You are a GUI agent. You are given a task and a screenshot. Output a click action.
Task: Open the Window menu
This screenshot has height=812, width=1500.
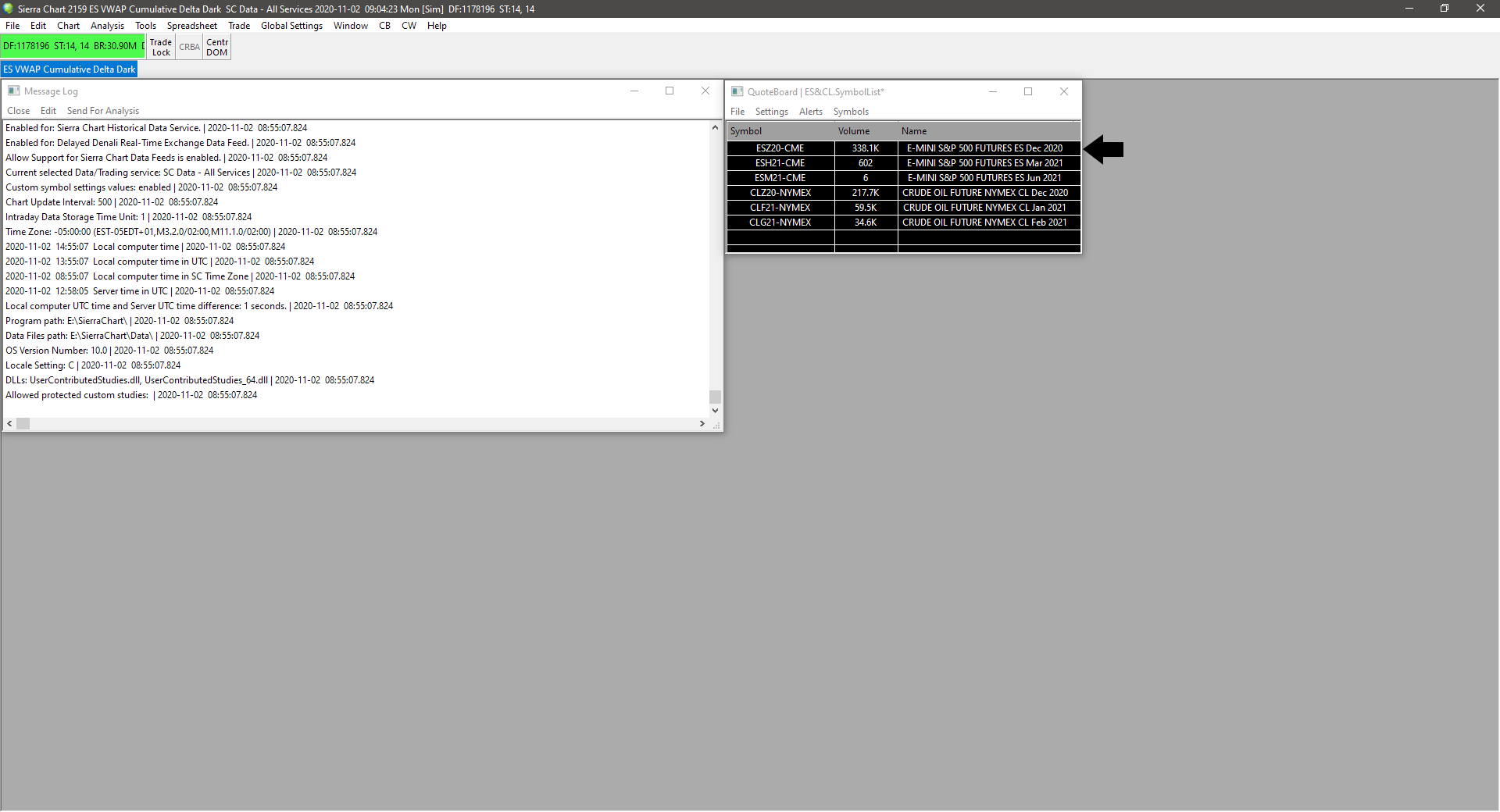(350, 26)
